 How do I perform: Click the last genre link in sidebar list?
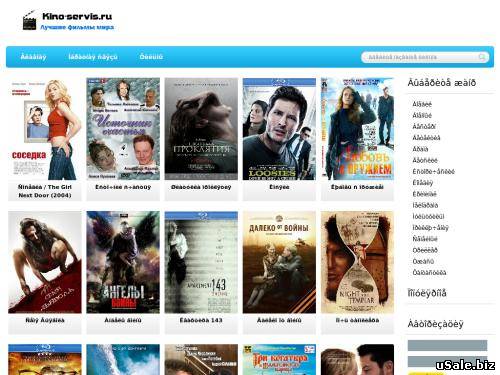pyautogui.click(x=429, y=272)
